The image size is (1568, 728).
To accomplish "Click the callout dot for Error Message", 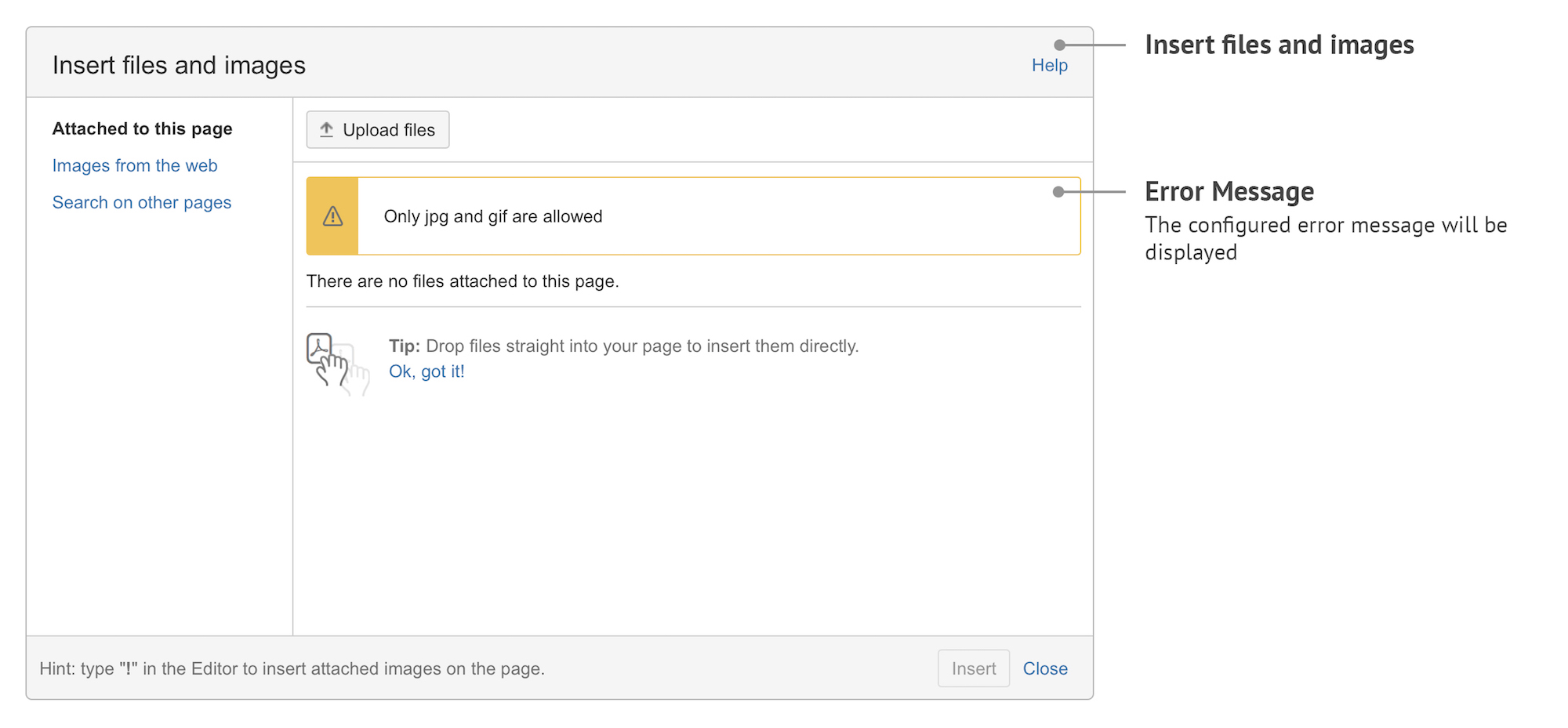I will click(x=1059, y=190).
